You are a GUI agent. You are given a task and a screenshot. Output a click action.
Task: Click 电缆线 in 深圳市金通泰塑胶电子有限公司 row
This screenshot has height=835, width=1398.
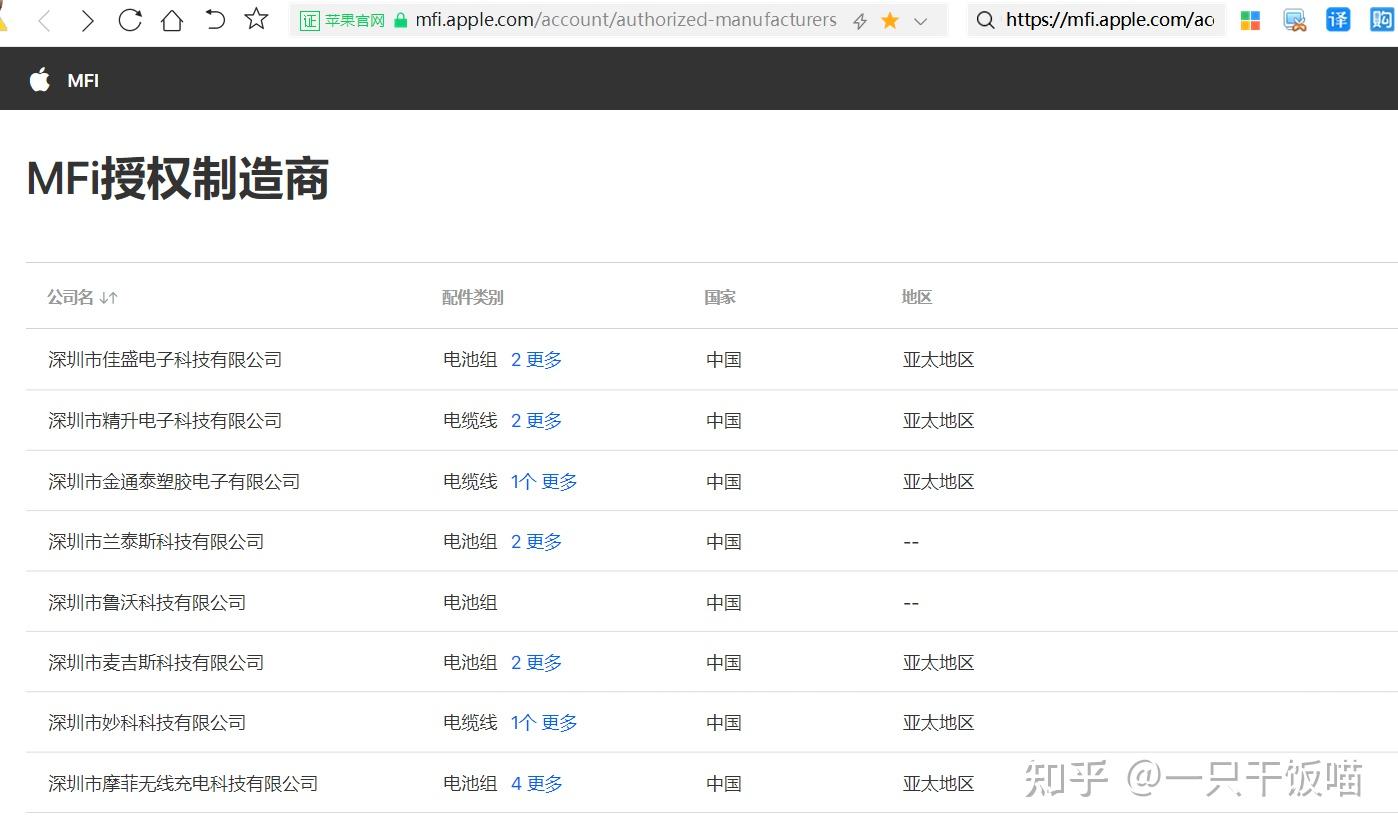point(470,482)
